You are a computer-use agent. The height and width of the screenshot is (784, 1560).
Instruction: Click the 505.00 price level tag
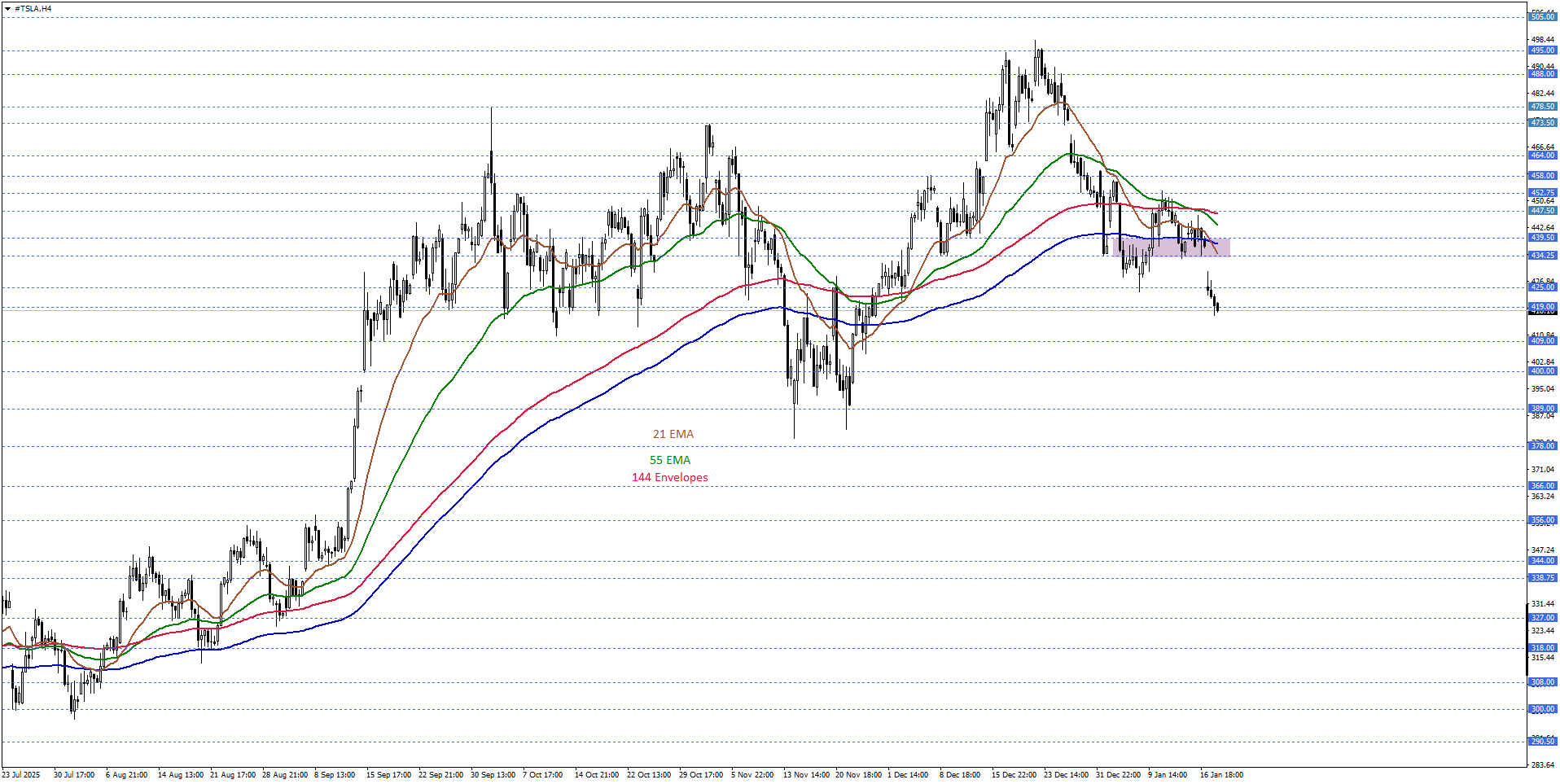[x=1542, y=17]
